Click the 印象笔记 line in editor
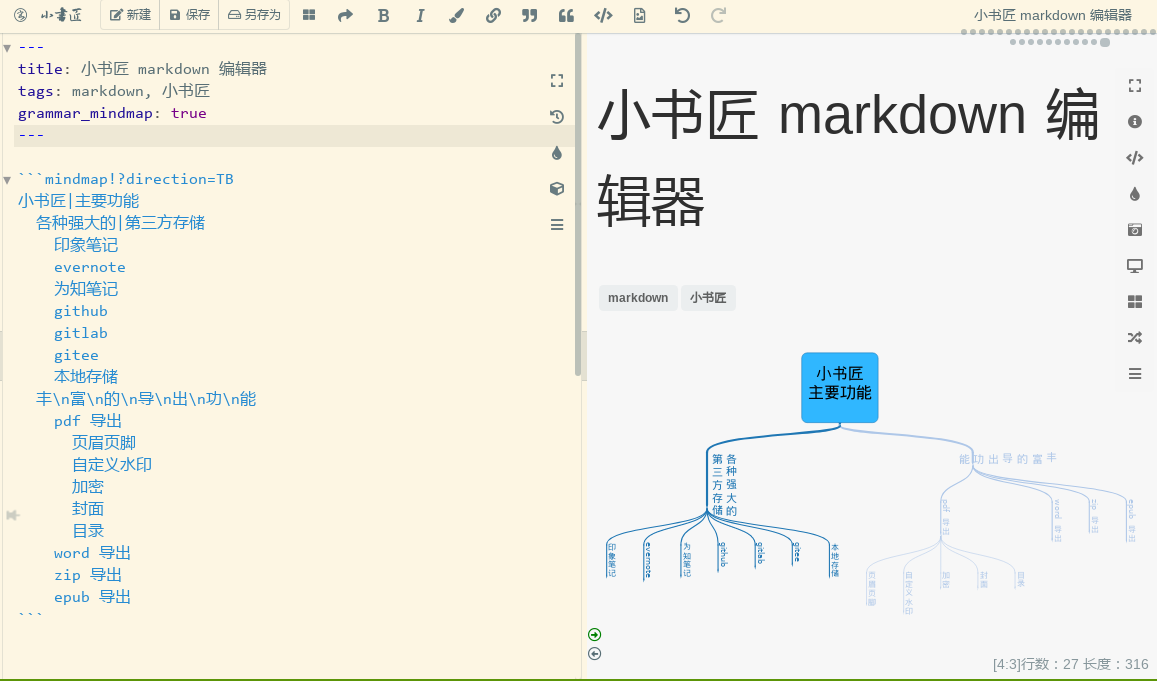The image size is (1157, 681). tap(86, 245)
